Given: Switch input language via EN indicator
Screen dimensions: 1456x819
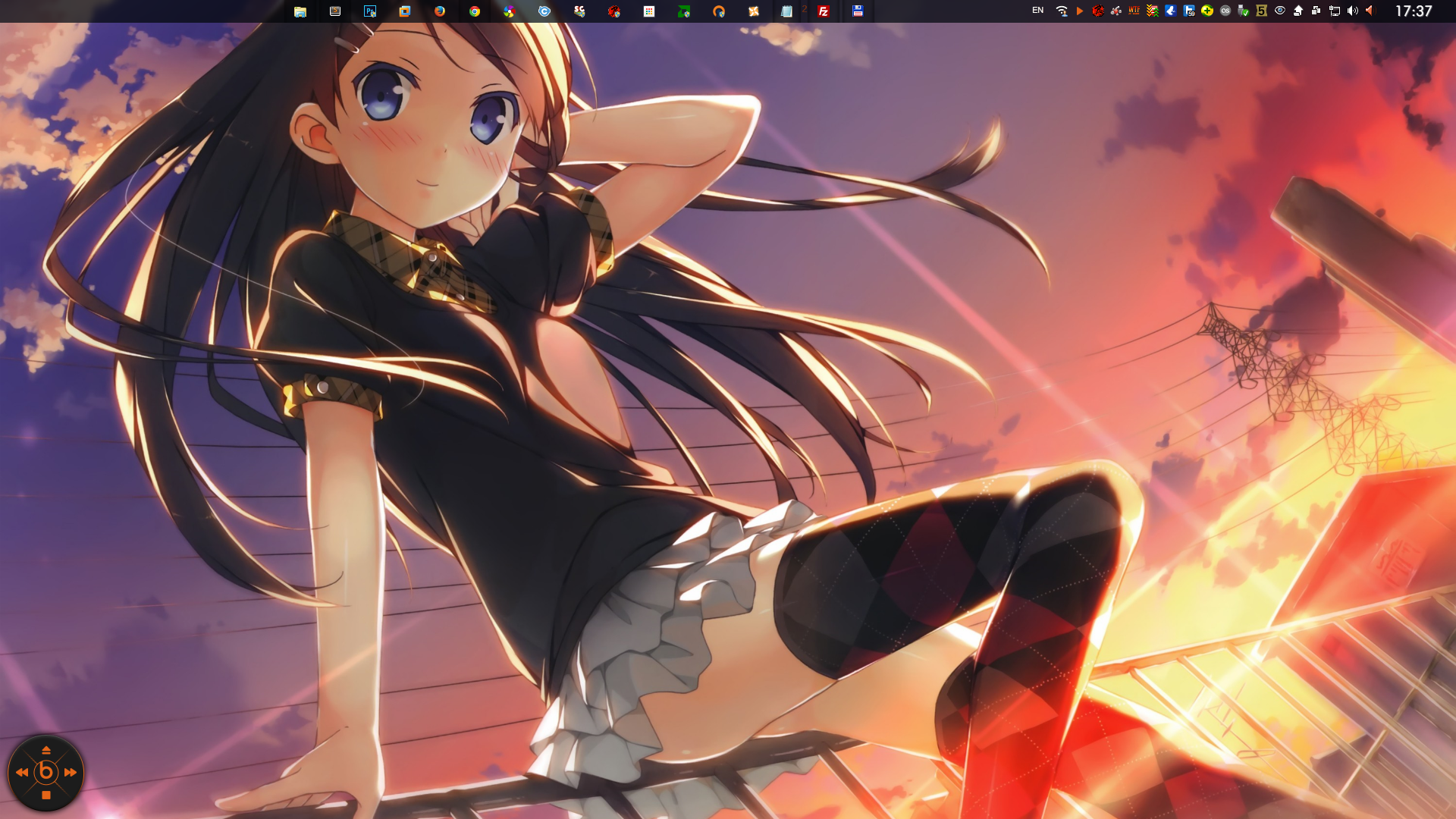Looking at the screenshot, I should tap(1037, 11).
